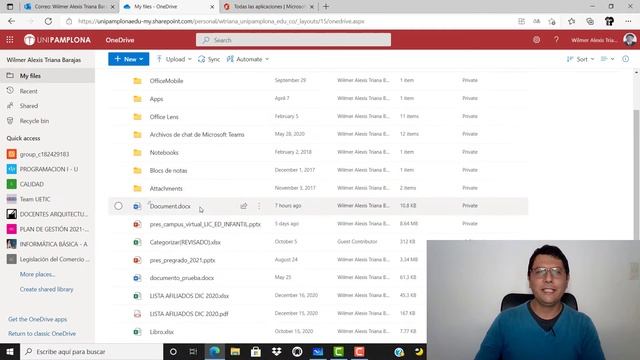Open the help question mark icon
640x360 pixels.
[x=556, y=40]
